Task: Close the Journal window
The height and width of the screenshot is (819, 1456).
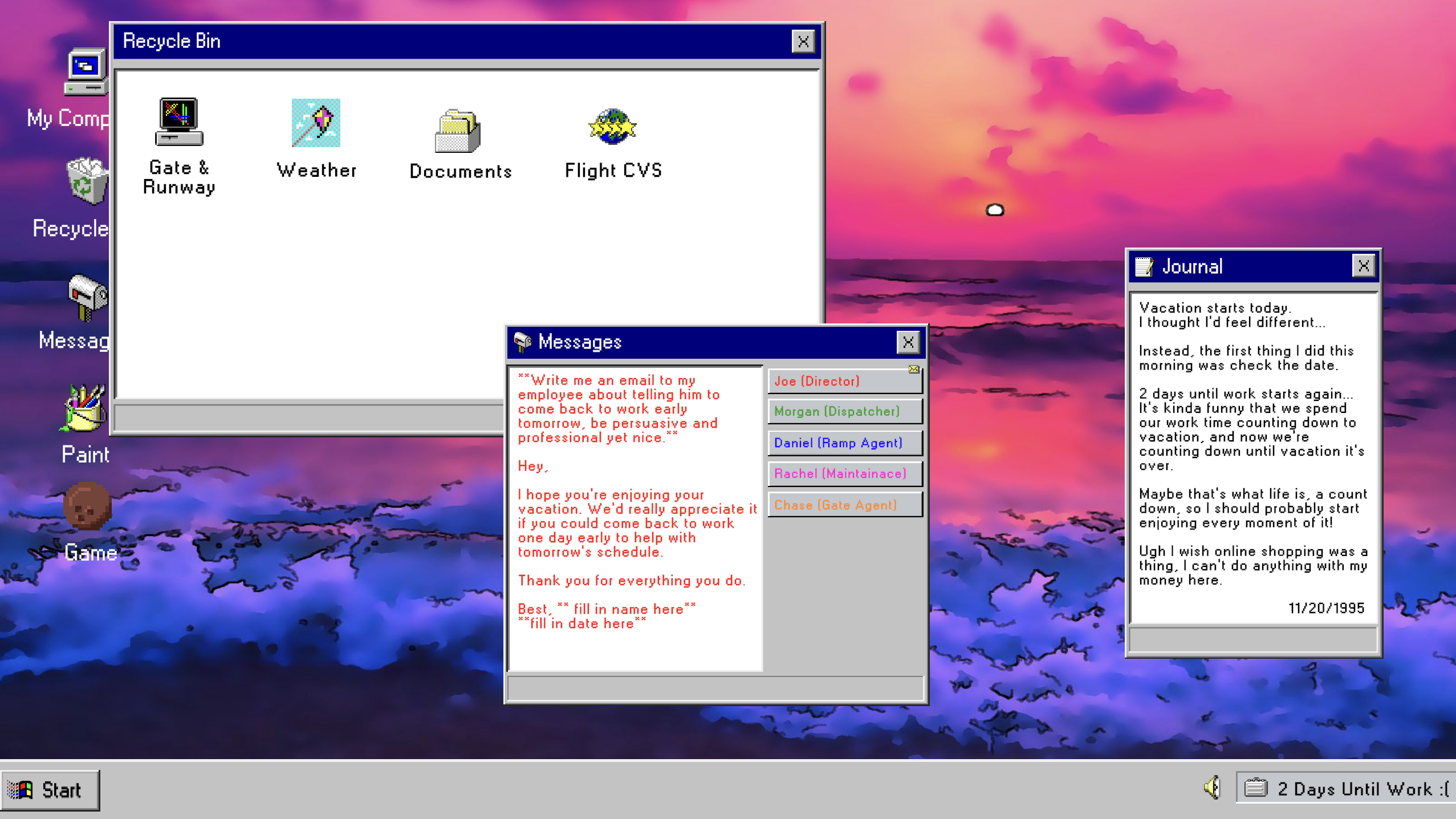Action: tap(1363, 266)
